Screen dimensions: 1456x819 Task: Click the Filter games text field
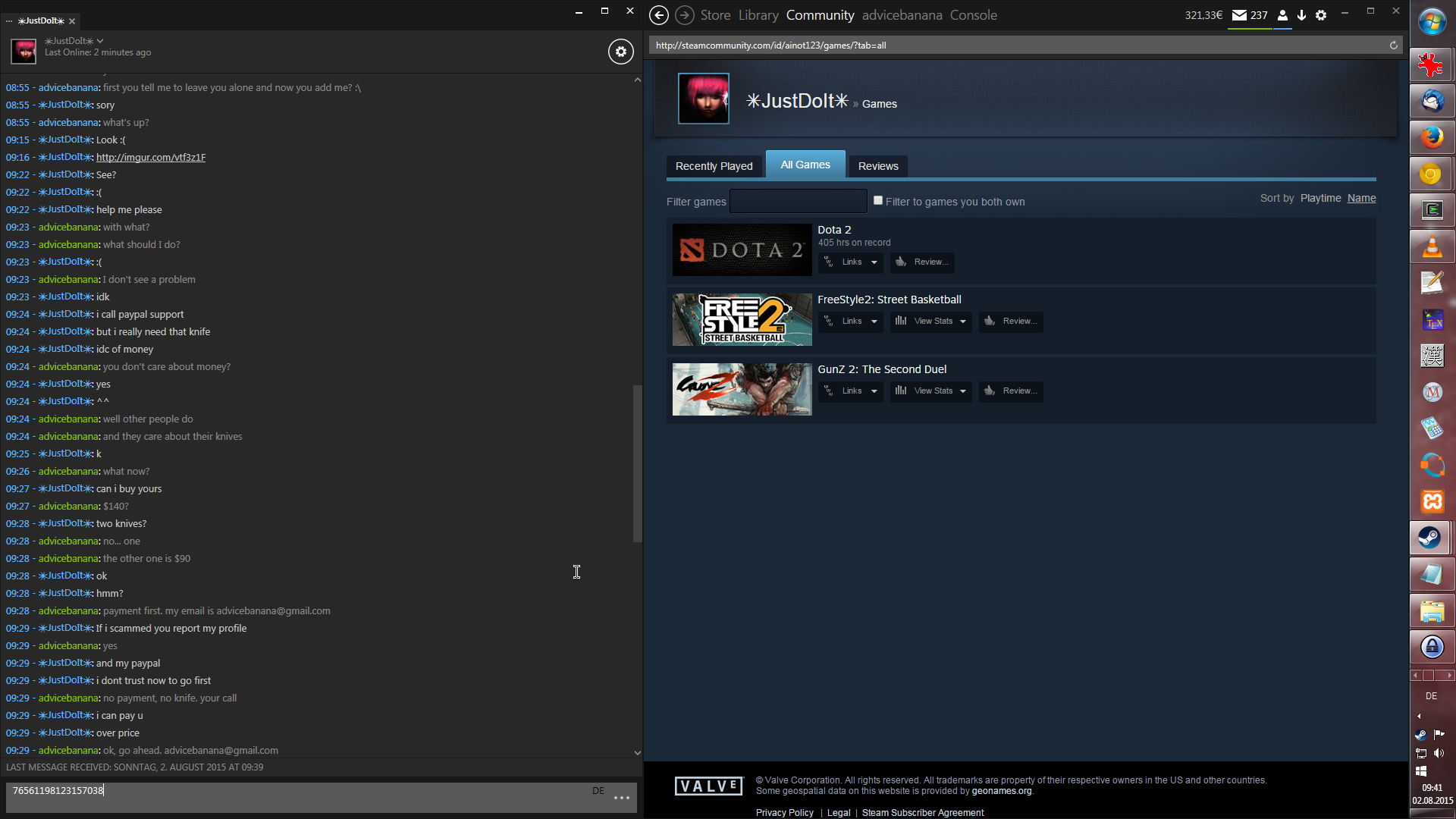(x=798, y=202)
